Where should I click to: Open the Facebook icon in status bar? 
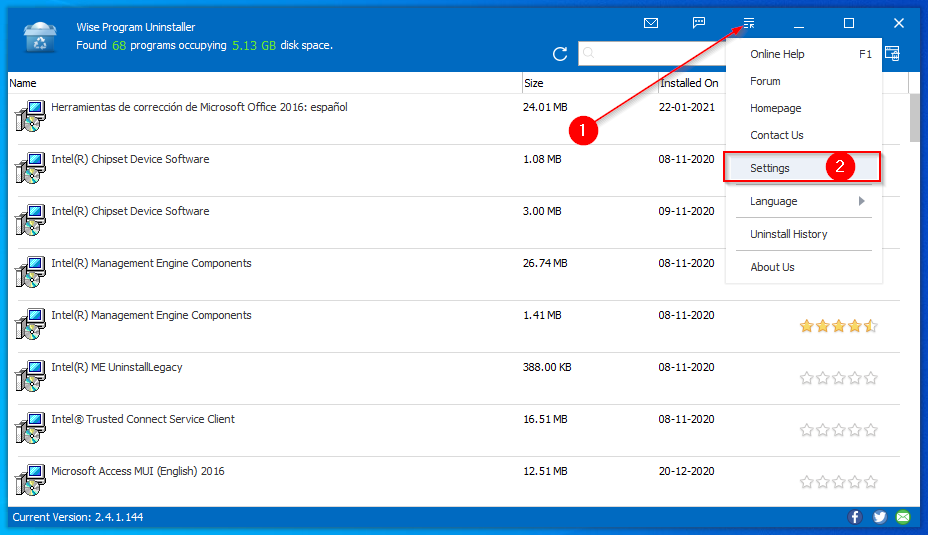point(855,517)
